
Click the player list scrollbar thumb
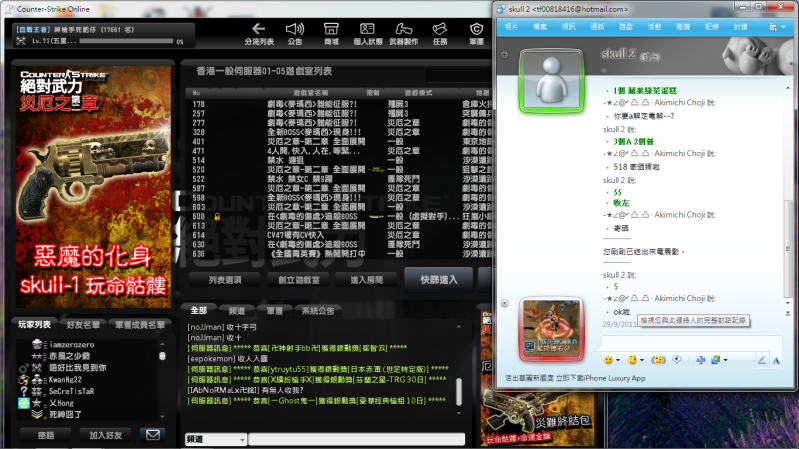163,356
